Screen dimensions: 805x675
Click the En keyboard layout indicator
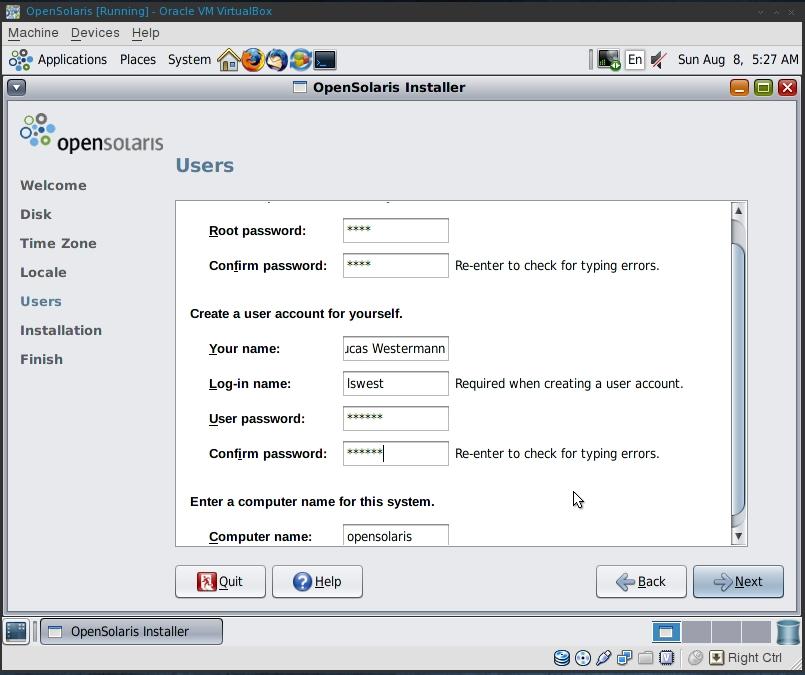coord(635,60)
